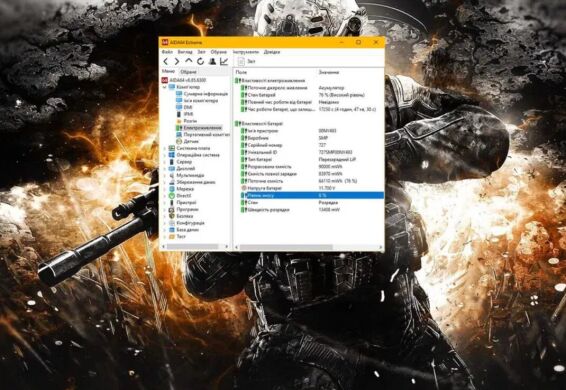
Task: Select the Тип батареї row
Action: pos(309,159)
